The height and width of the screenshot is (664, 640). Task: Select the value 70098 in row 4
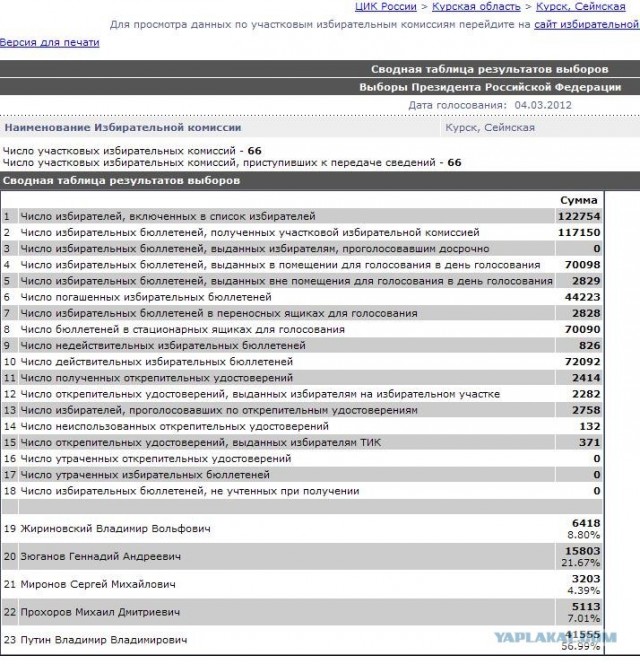click(x=582, y=265)
